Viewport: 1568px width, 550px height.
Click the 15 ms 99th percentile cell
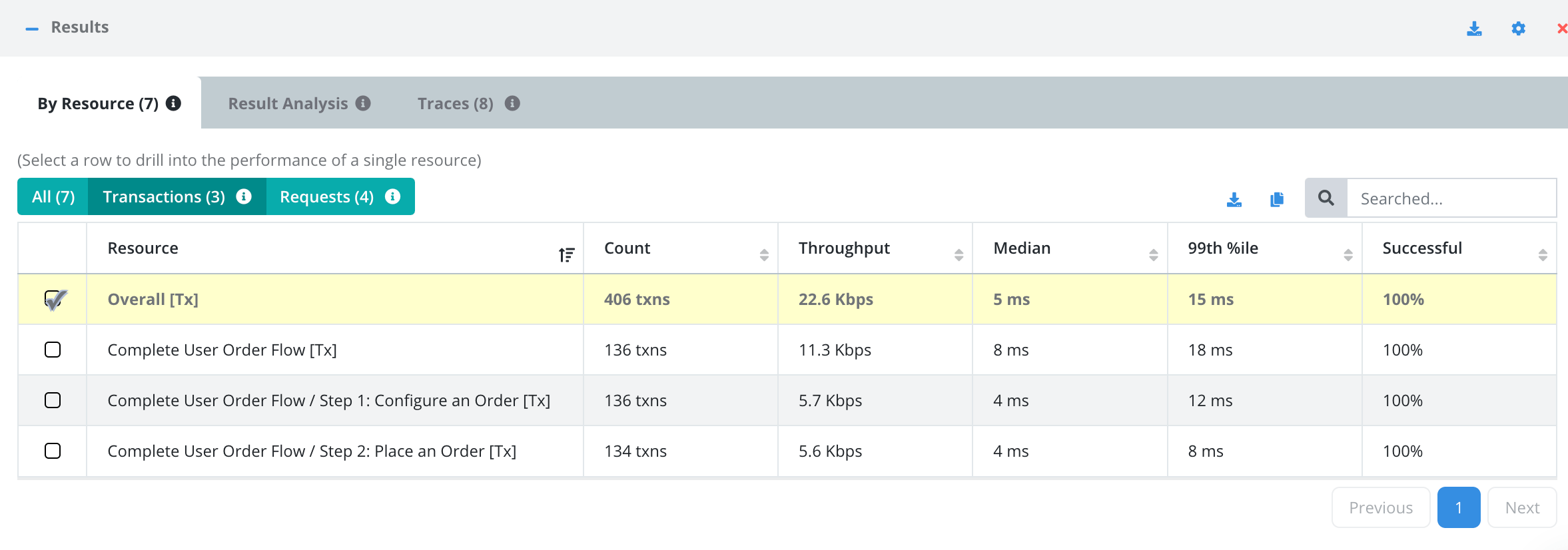pyautogui.click(x=1264, y=299)
